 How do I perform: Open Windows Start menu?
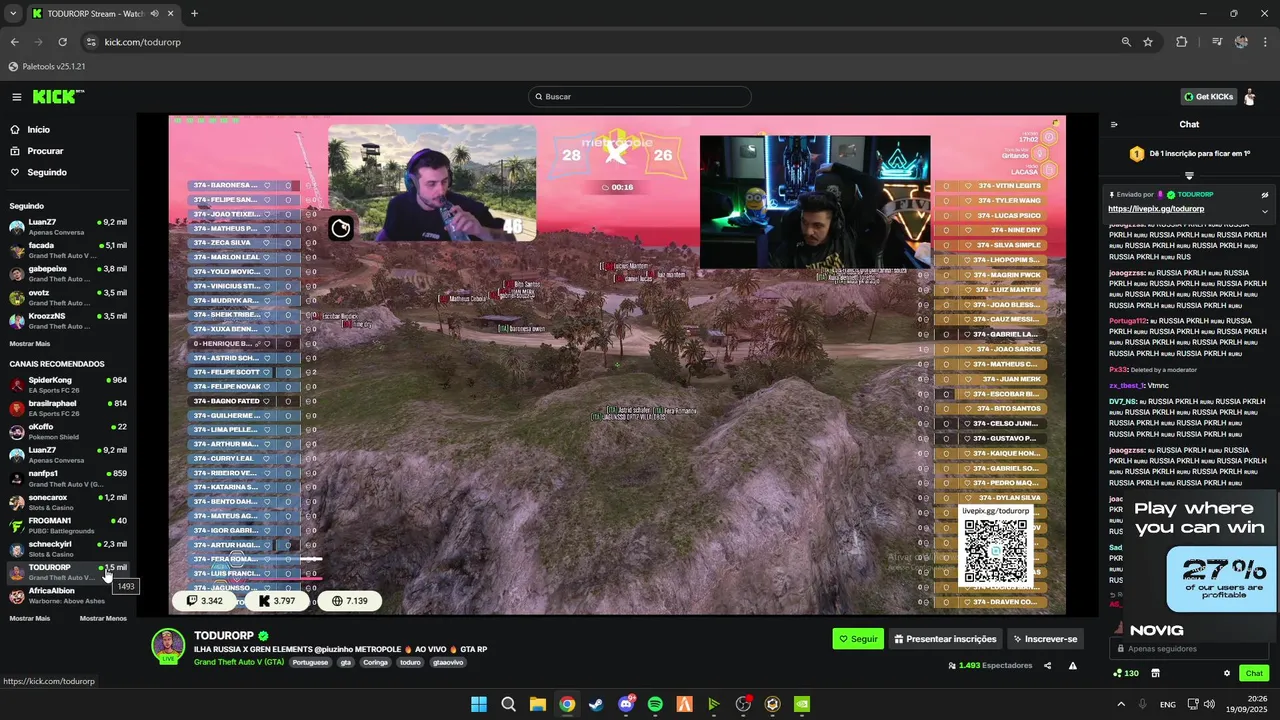click(479, 704)
